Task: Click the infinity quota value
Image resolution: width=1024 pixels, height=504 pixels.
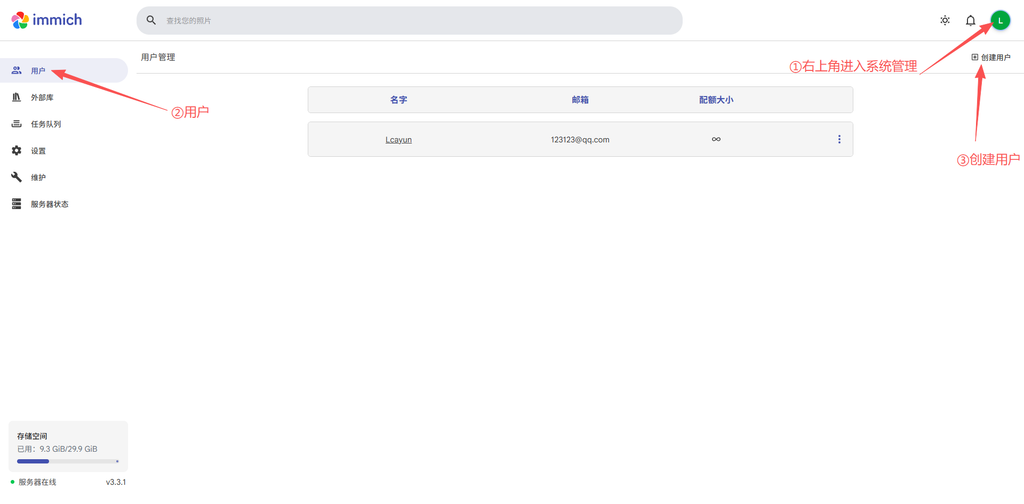Action: coord(716,139)
